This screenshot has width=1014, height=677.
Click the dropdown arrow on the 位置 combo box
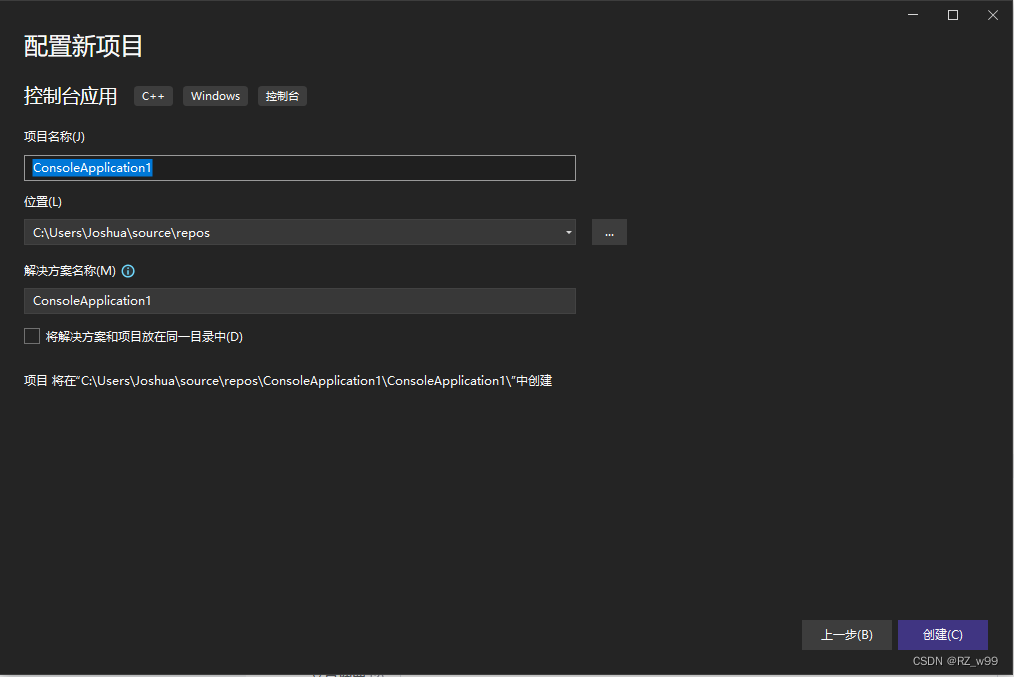tap(568, 231)
